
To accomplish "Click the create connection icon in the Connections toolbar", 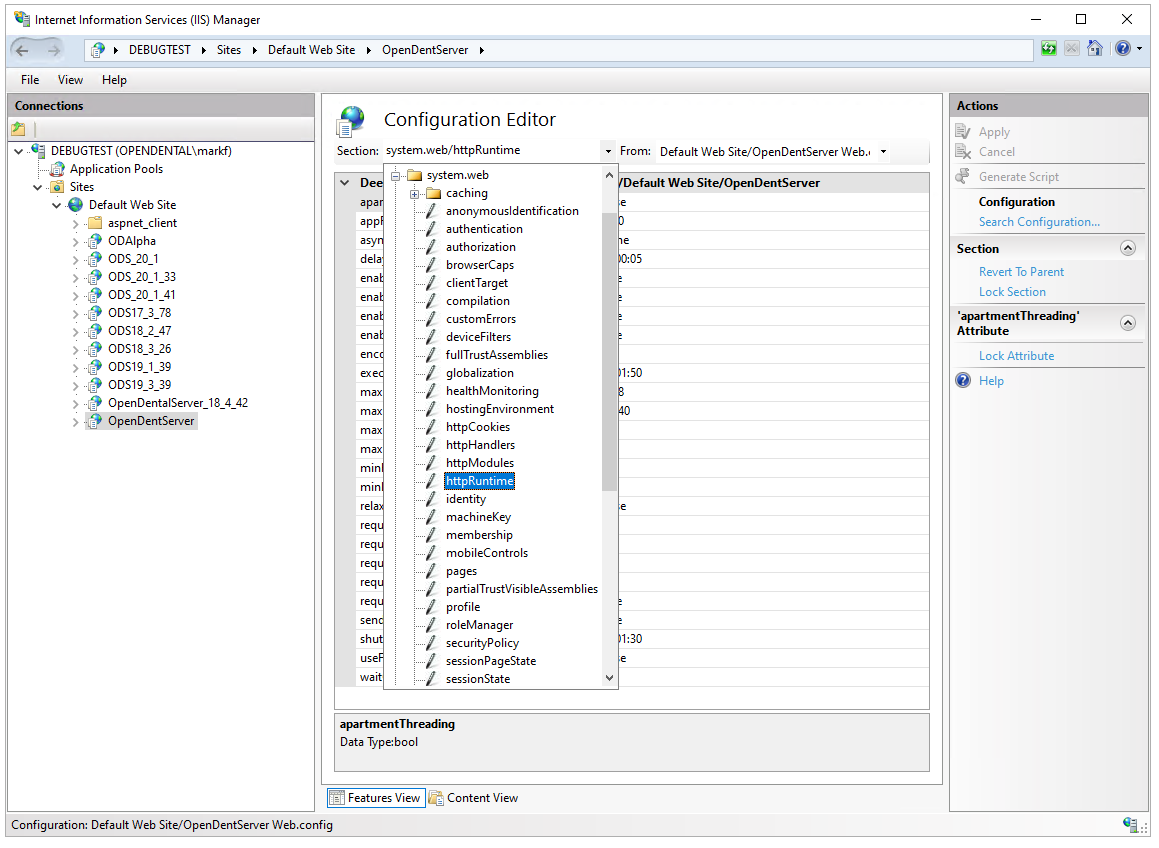I will [x=18, y=129].
